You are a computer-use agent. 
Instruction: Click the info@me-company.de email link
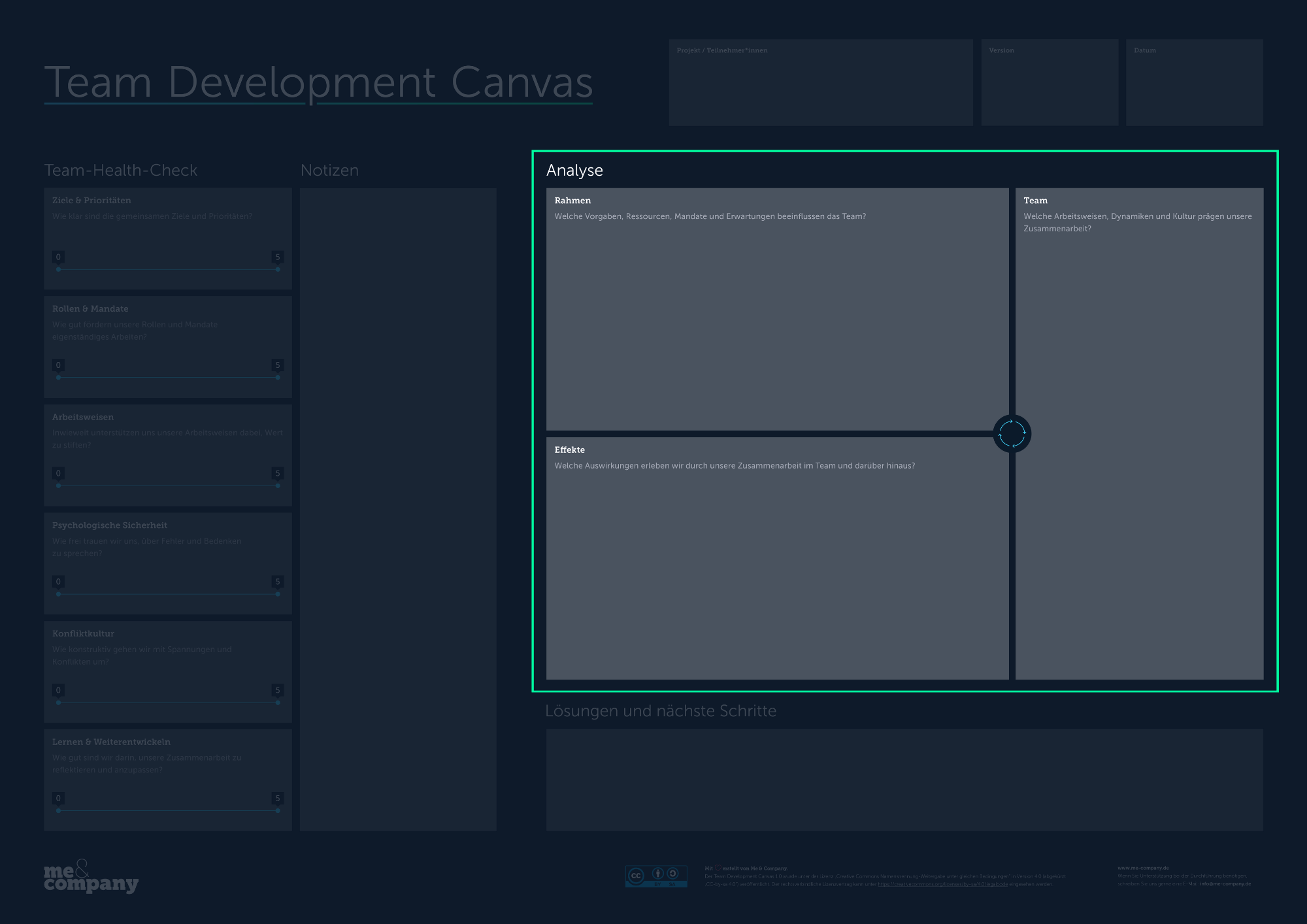[1225, 884]
